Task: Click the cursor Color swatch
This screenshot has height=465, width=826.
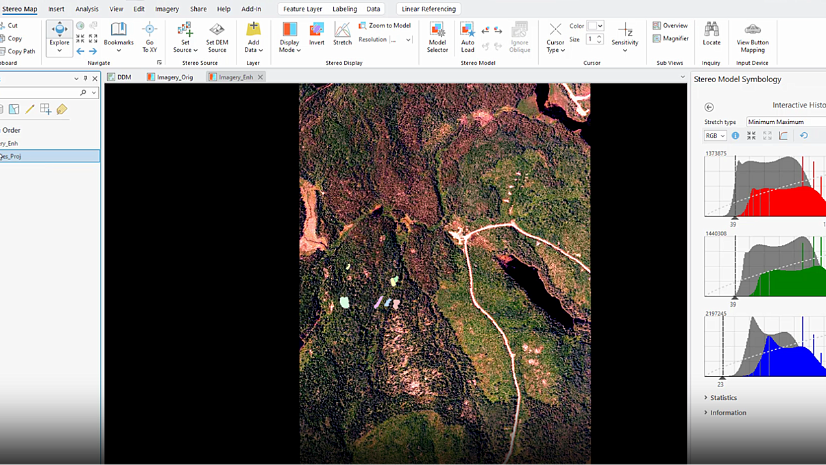Action: [592, 26]
